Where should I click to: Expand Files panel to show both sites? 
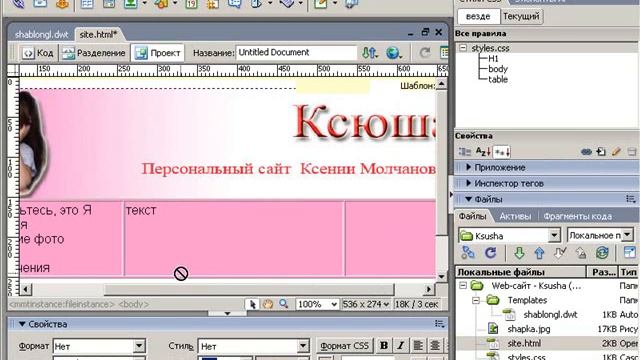point(630,253)
